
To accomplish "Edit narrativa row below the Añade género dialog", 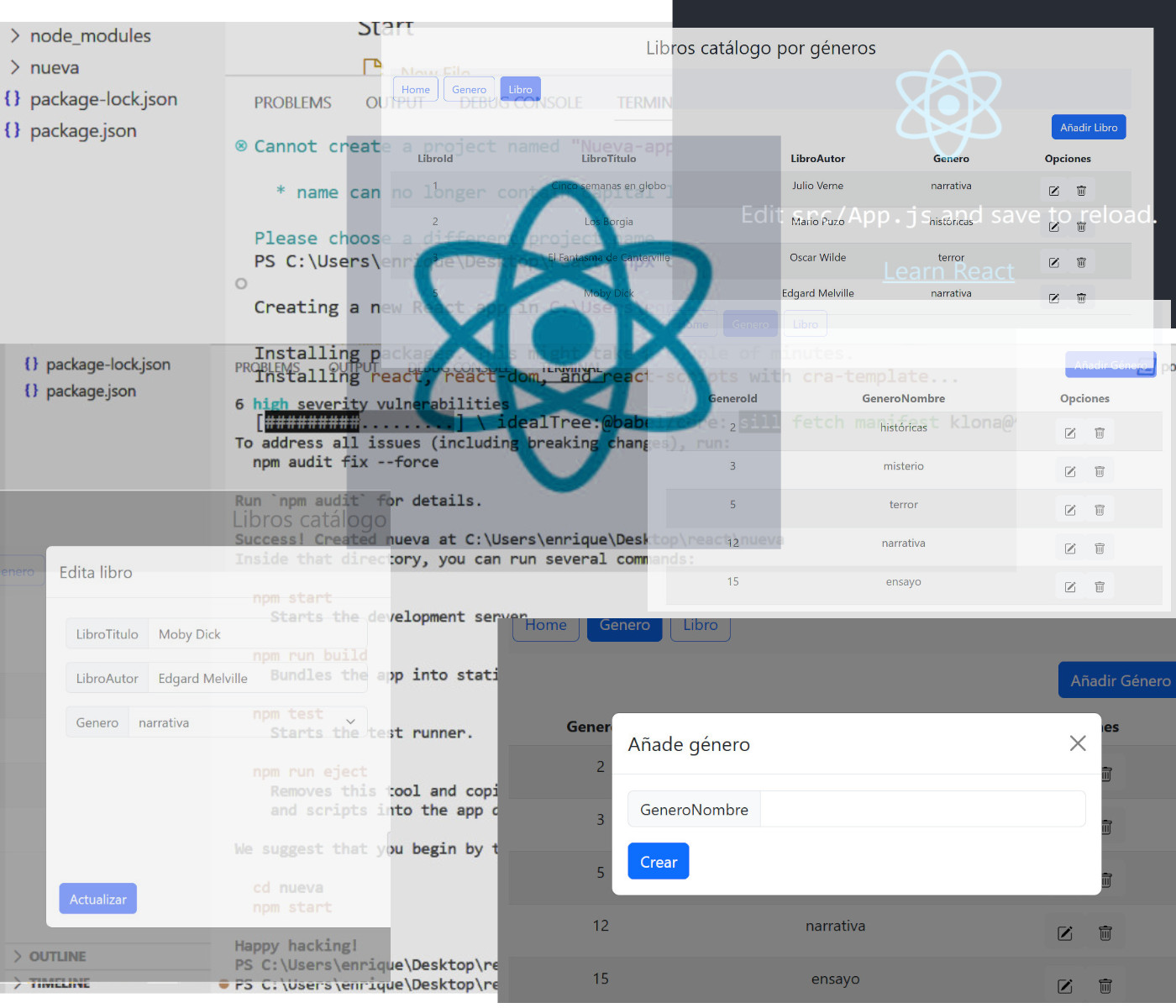I will (x=1065, y=933).
